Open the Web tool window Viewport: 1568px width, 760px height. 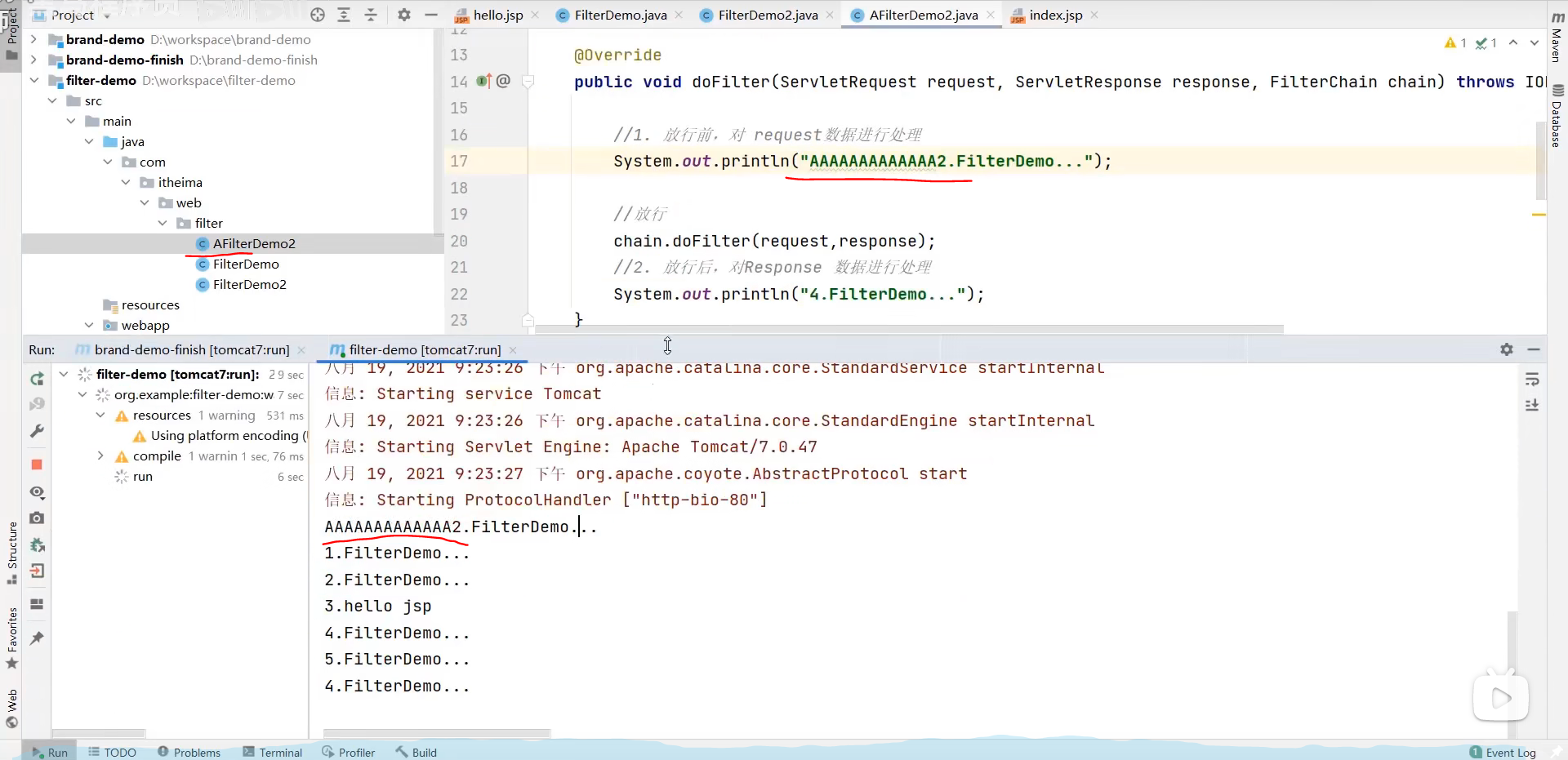(12, 708)
